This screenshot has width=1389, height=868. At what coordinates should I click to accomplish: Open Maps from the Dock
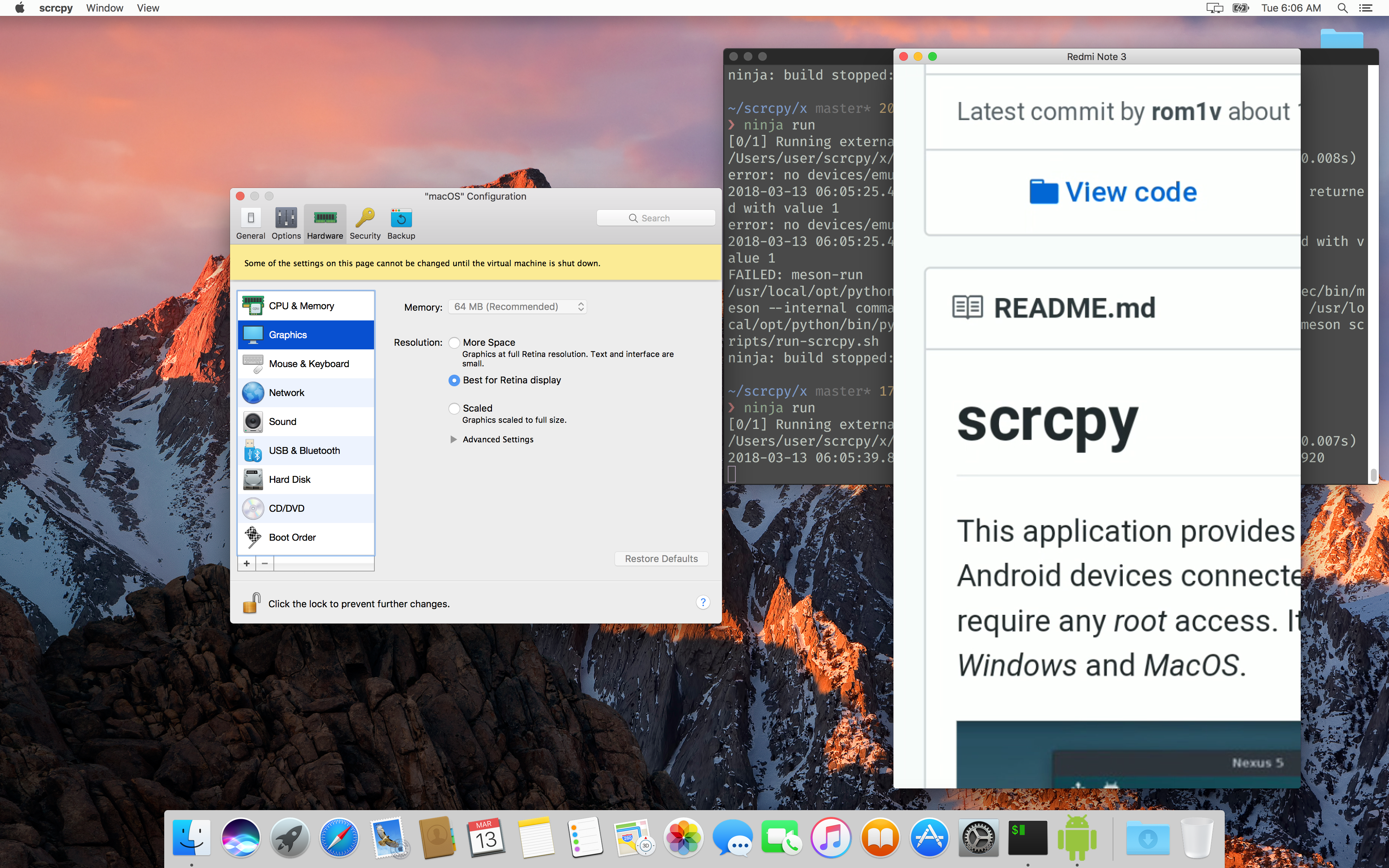[x=634, y=838]
